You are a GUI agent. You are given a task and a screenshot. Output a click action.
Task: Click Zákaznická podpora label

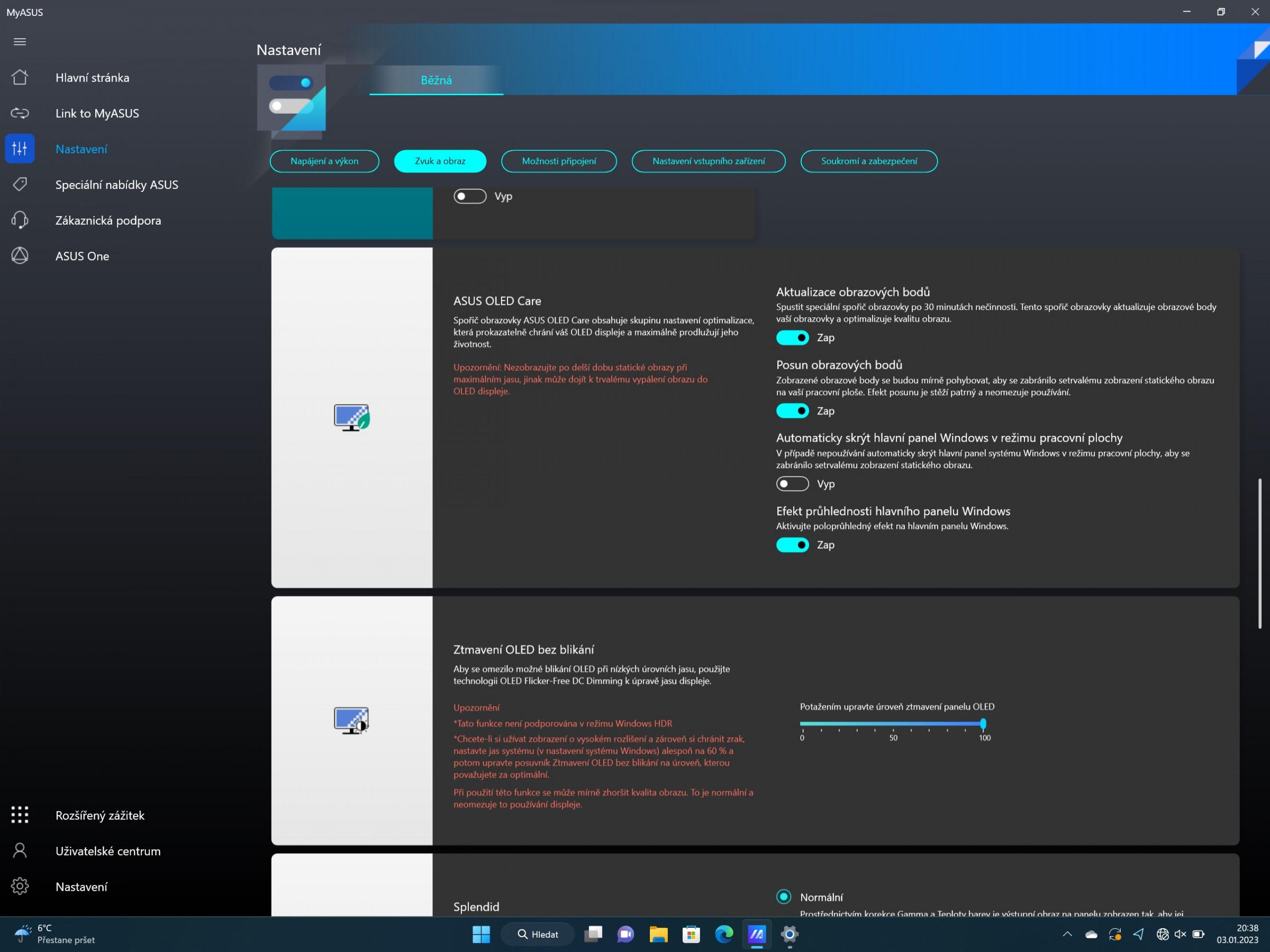[x=108, y=221]
